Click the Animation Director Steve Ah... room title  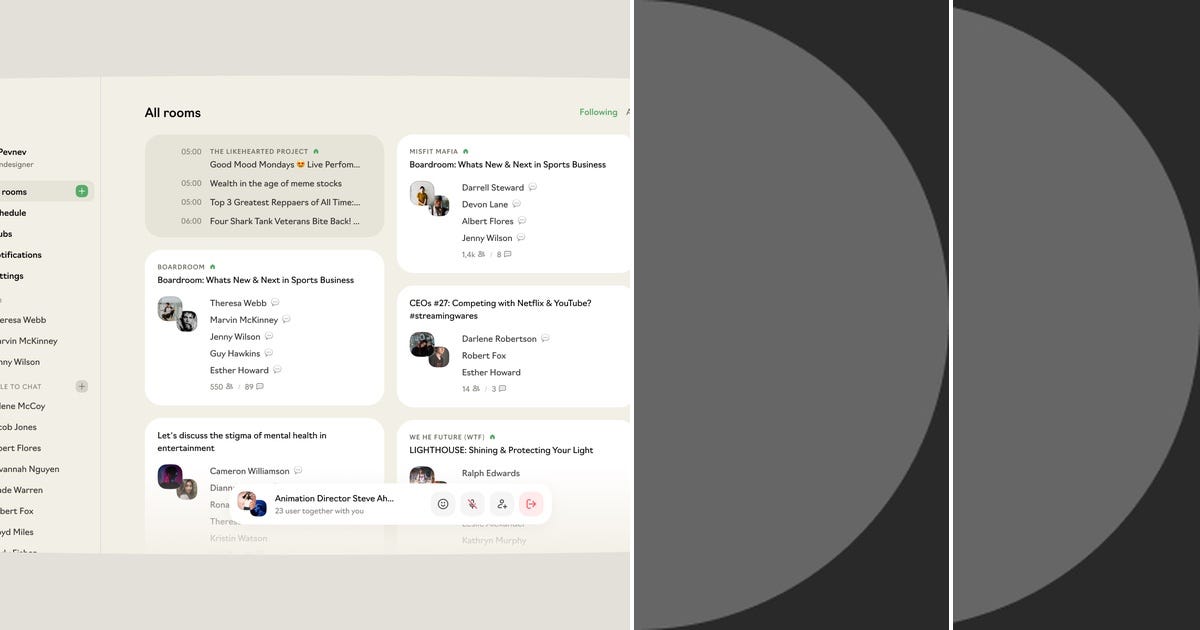coord(334,498)
